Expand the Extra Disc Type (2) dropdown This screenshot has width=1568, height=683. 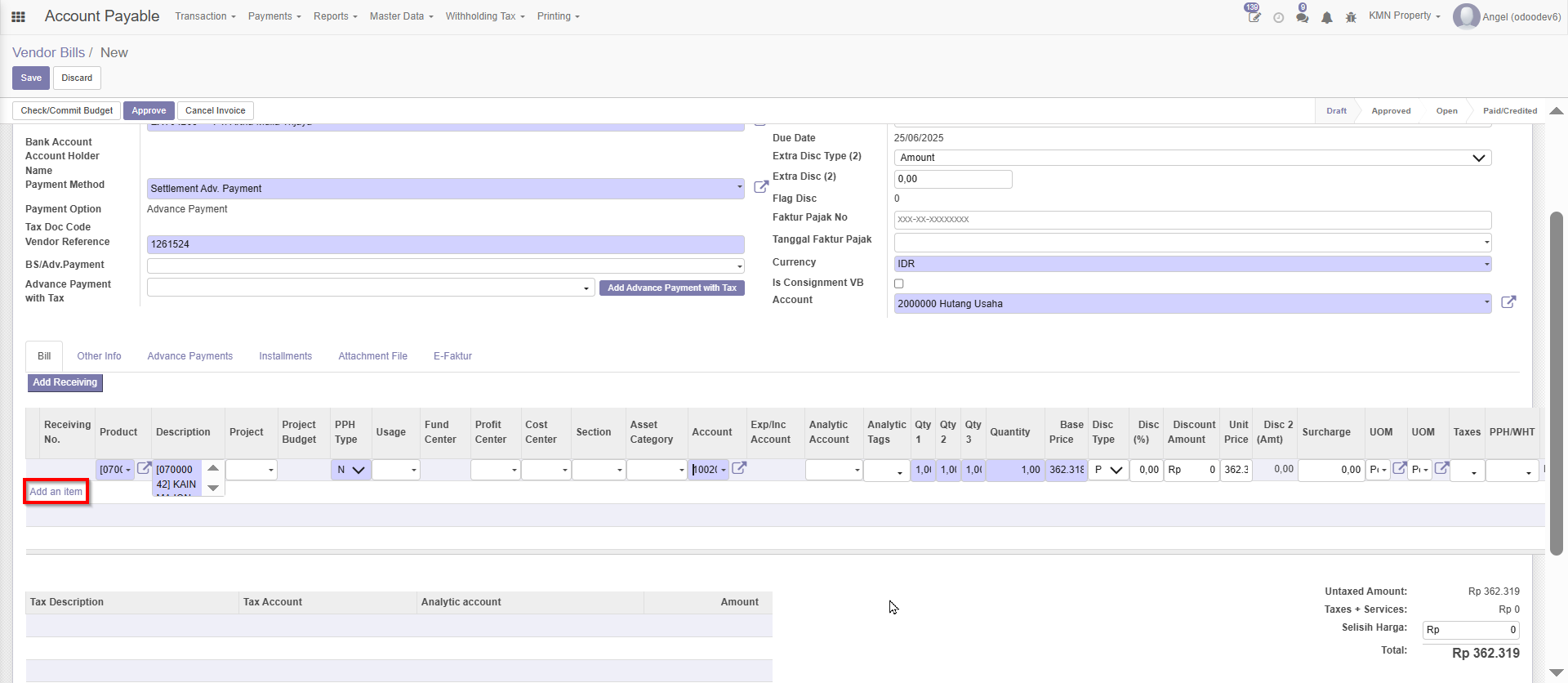[x=1192, y=158]
